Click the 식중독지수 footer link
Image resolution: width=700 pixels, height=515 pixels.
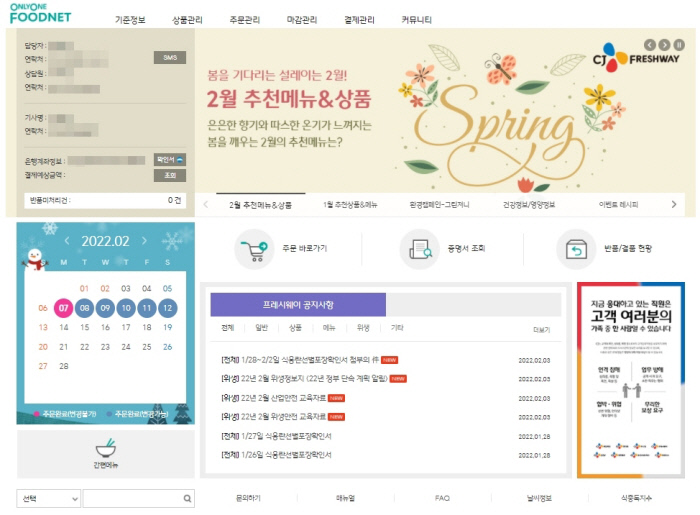click(x=636, y=498)
